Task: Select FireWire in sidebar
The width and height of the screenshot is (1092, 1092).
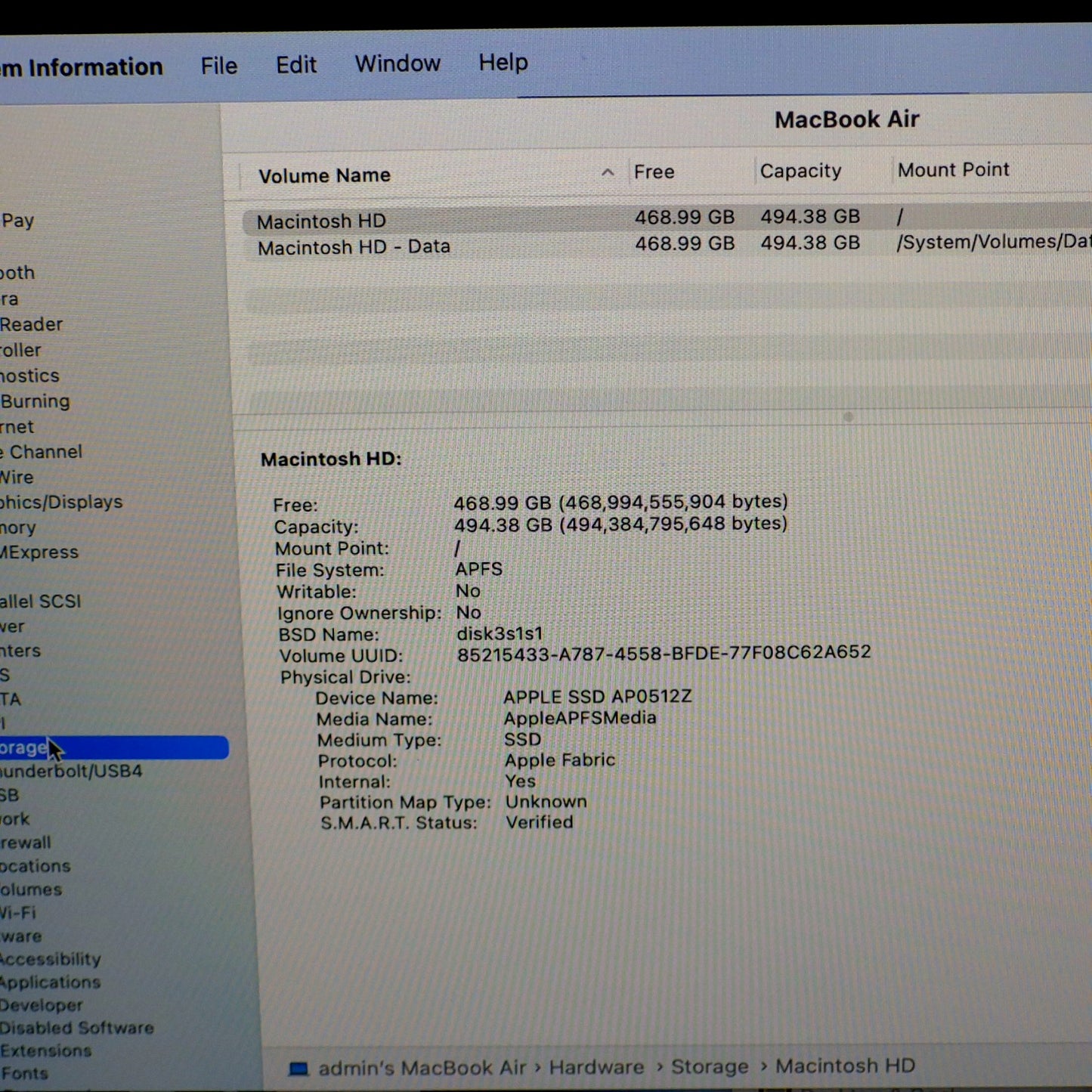Action: coord(17,478)
